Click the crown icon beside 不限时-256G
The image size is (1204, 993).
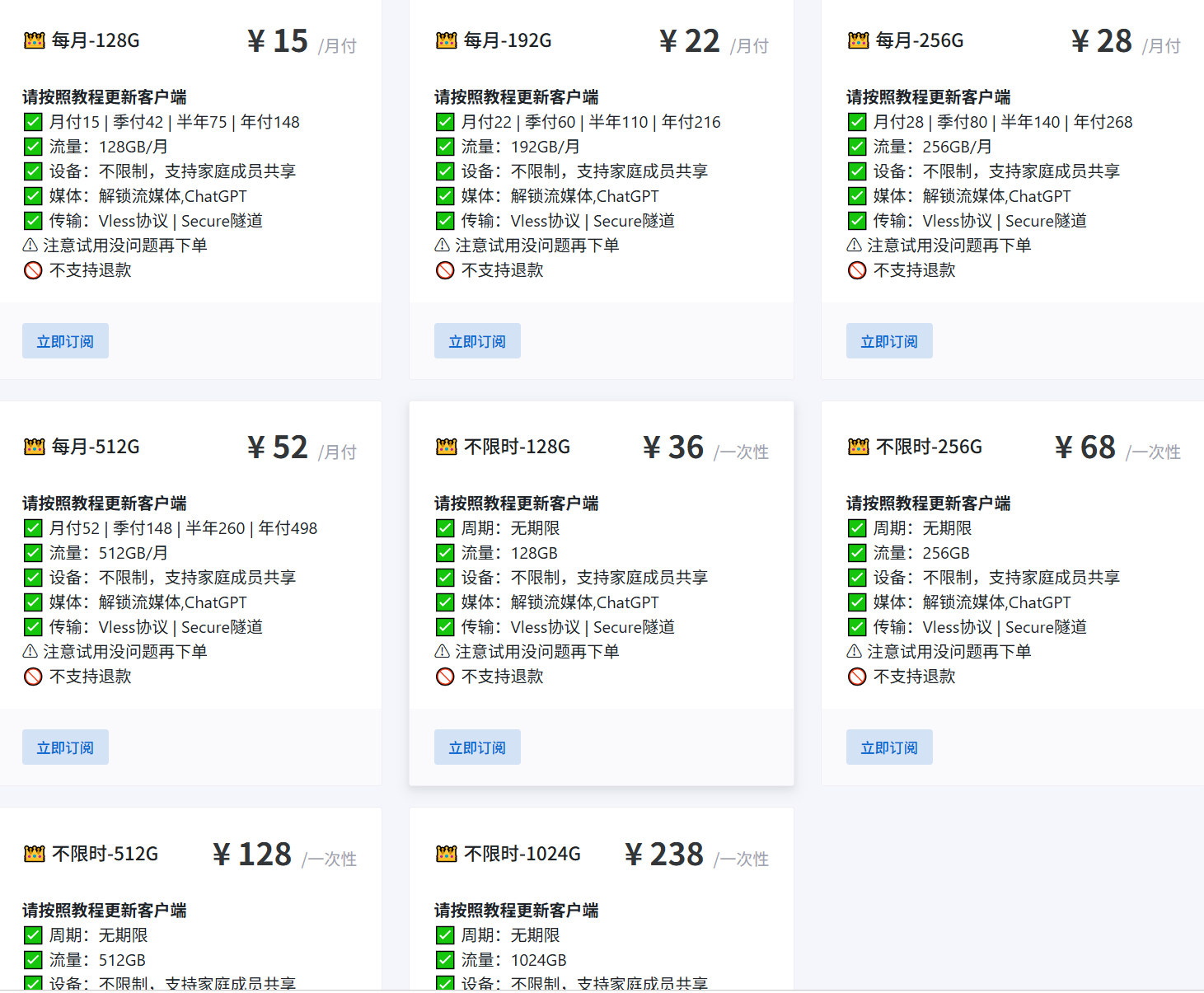(x=858, y=447)
